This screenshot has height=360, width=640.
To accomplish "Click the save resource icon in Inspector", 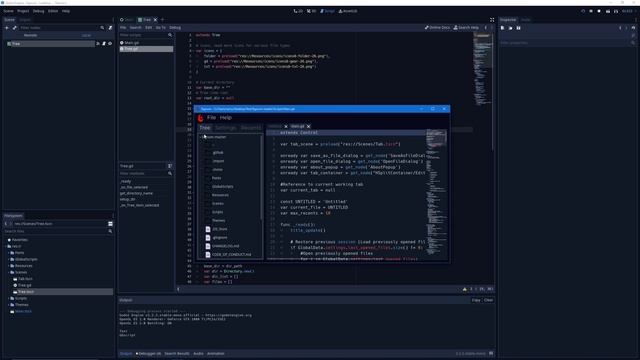I will pyautogui.click(x=518, y=28).
